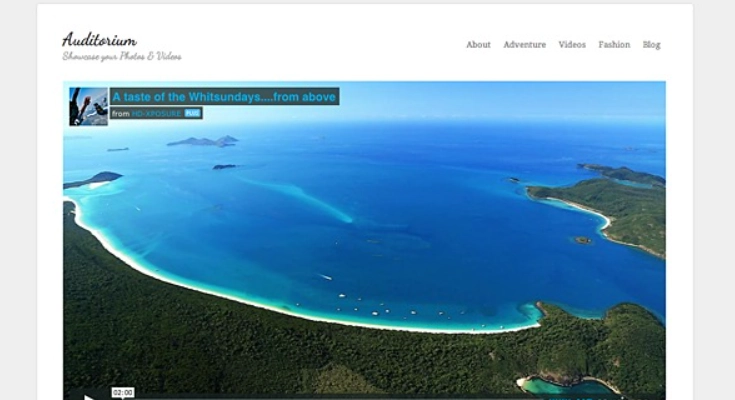
Task: Click the Auditorium site title
Action: pyautogui.click(x=99, y=39)
